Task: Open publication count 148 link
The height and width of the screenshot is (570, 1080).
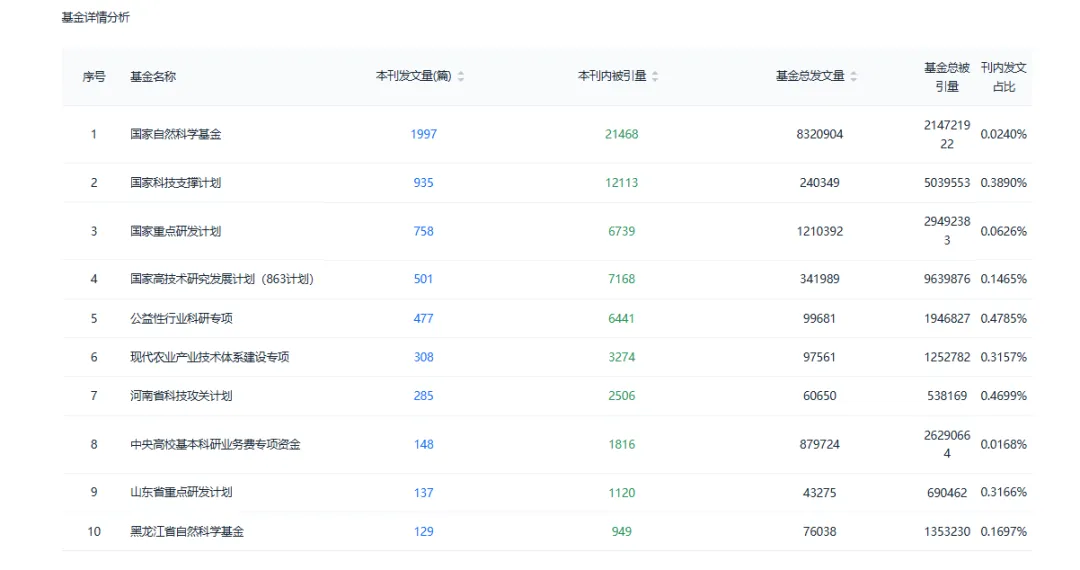Action: 424,445
